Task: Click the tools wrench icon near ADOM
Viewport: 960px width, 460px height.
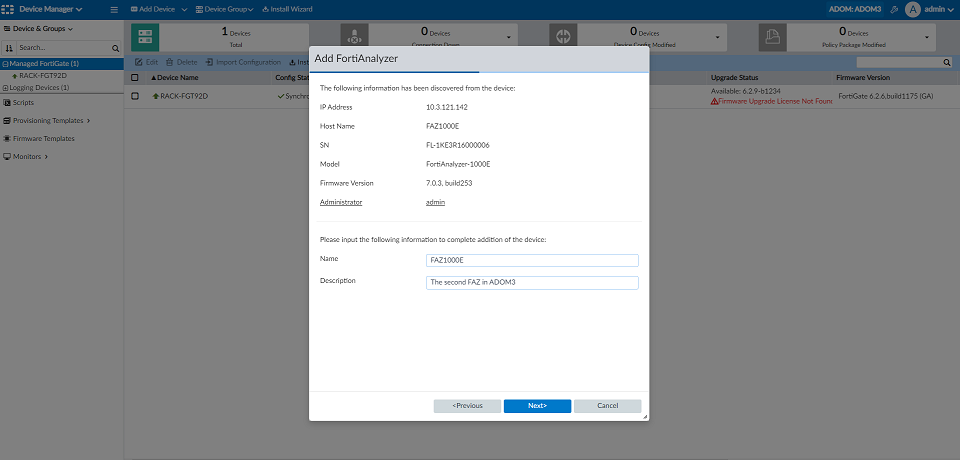Action: coord(892,9)
